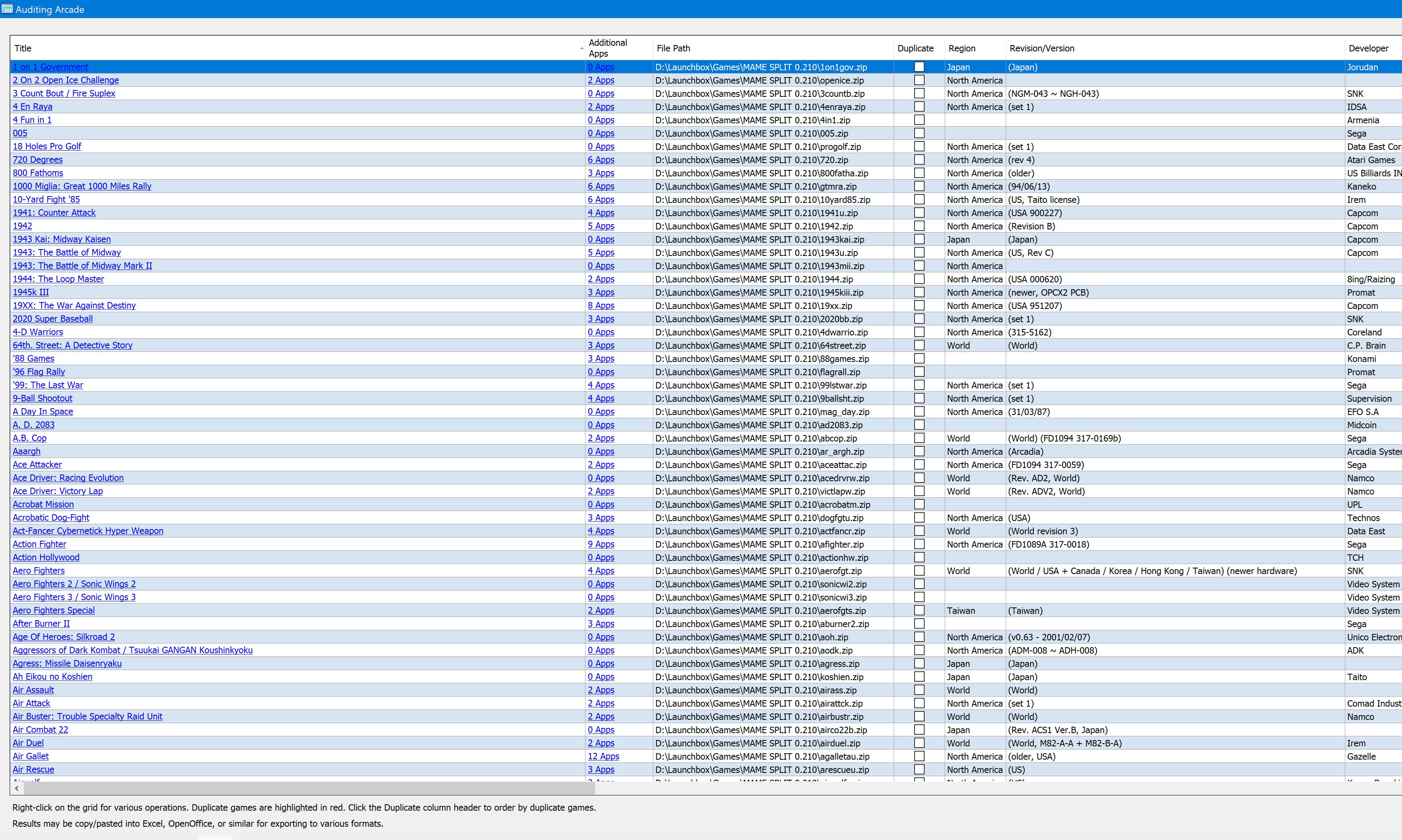
Task: Open Aggressors of Dark Kombat title link
Action: tap(133, 650)
